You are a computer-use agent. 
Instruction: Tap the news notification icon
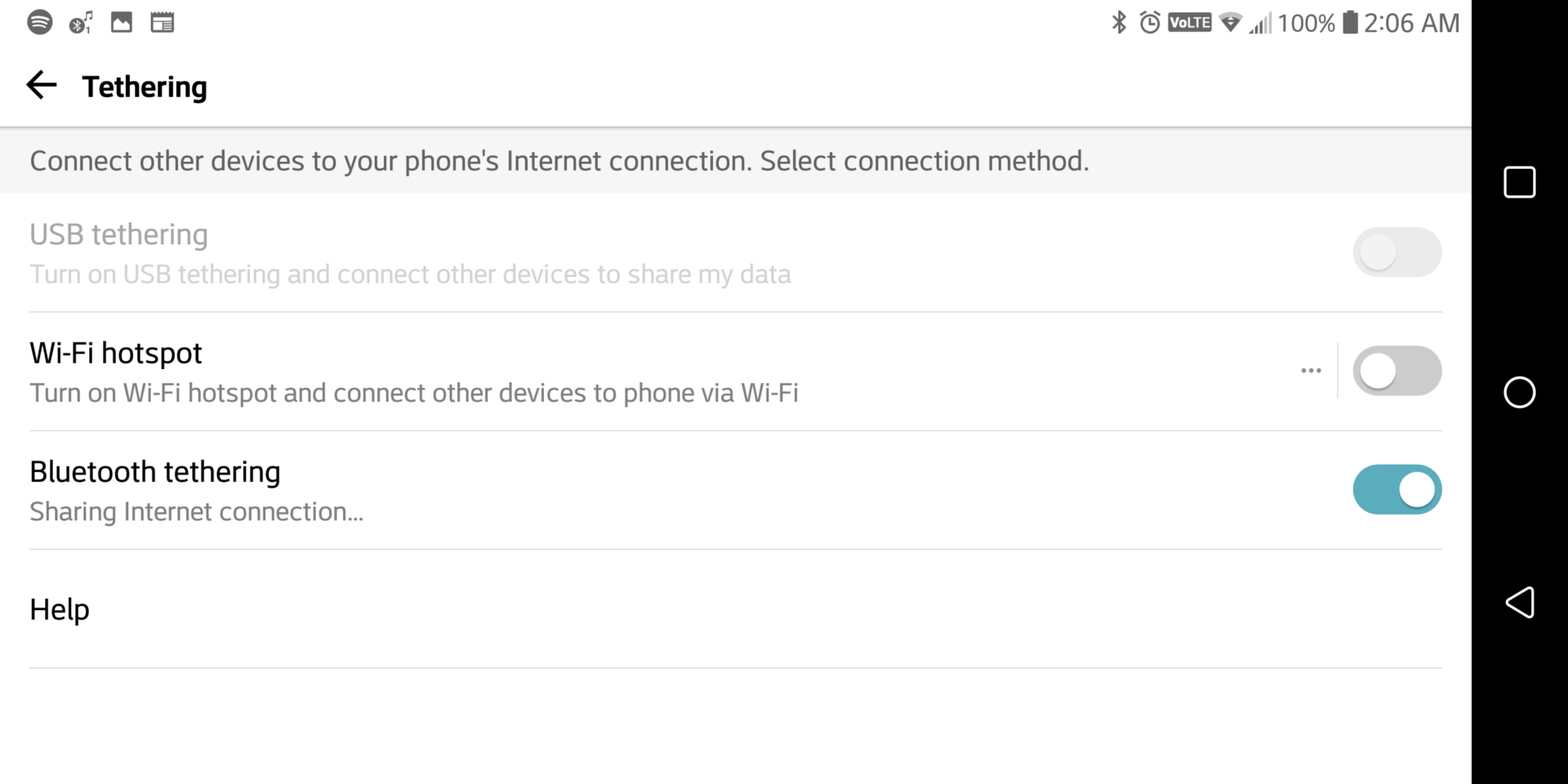pos(163,22)
